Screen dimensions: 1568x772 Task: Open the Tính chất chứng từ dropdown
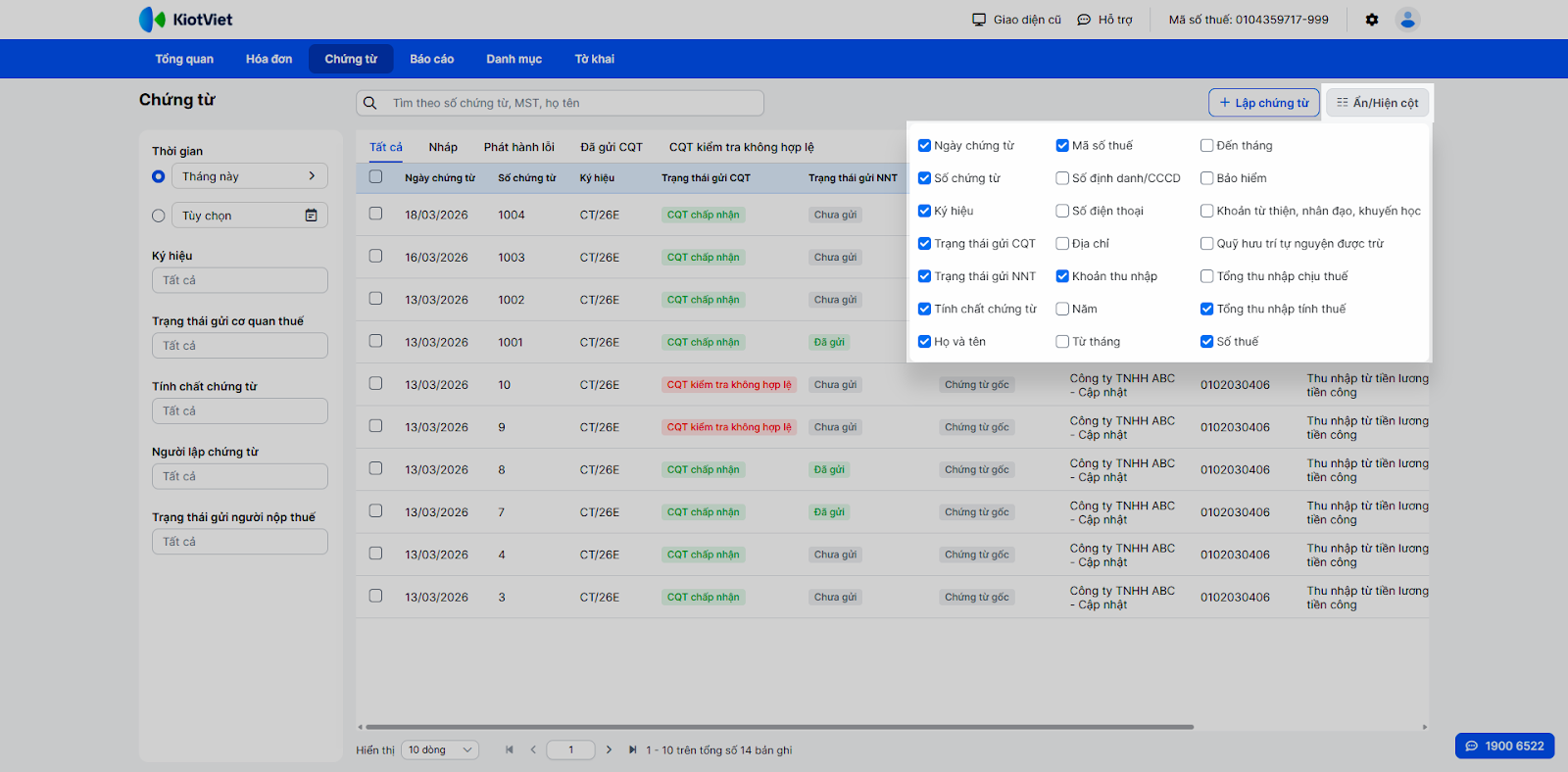(239, 411)
